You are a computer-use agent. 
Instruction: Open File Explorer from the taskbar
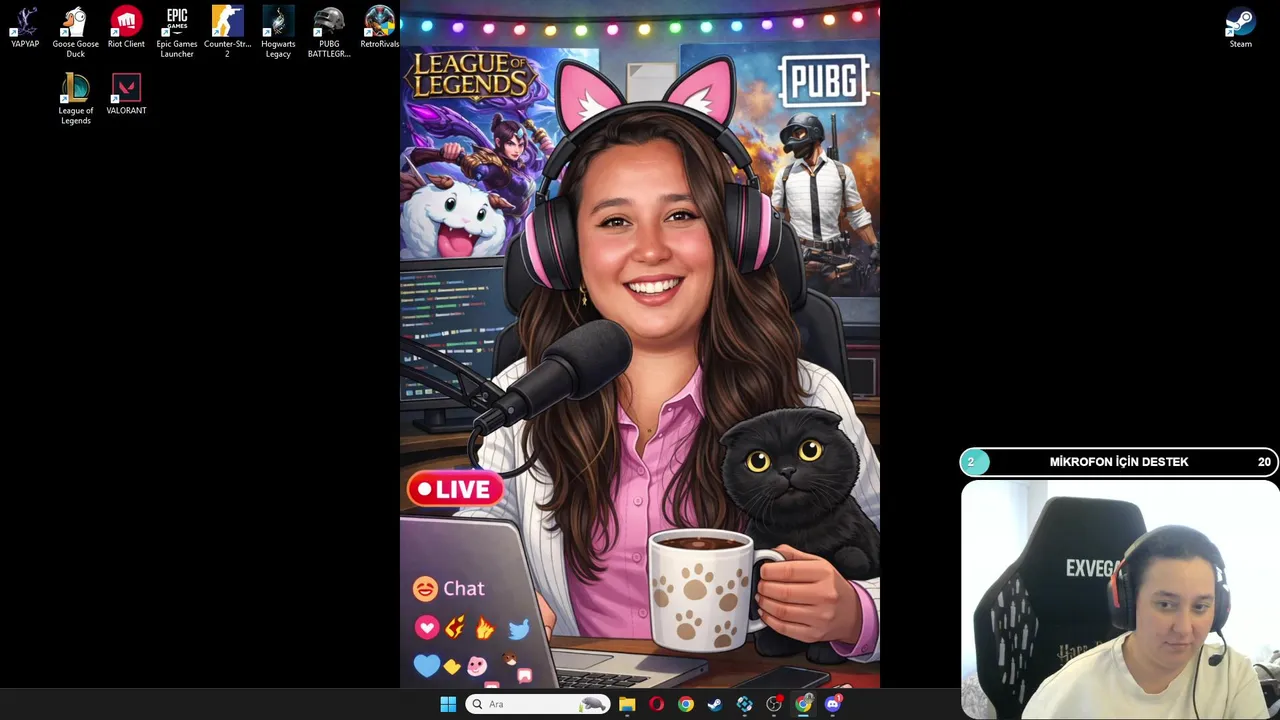pos(627,704)
